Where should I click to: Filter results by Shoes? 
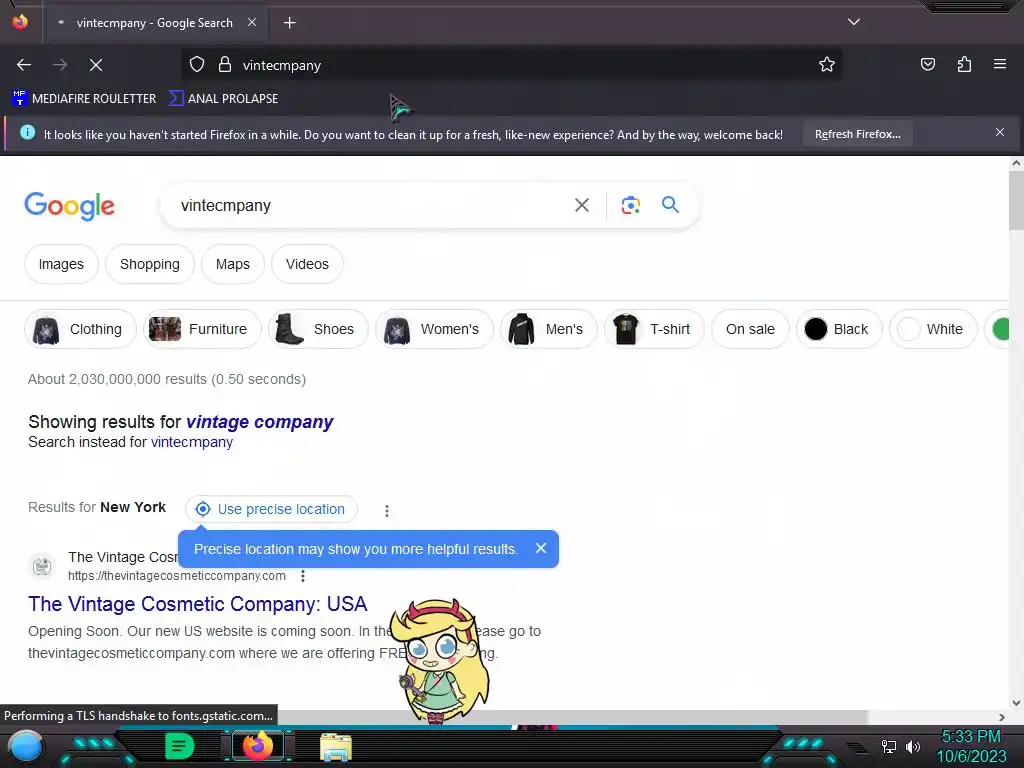(x=318, y=329)
